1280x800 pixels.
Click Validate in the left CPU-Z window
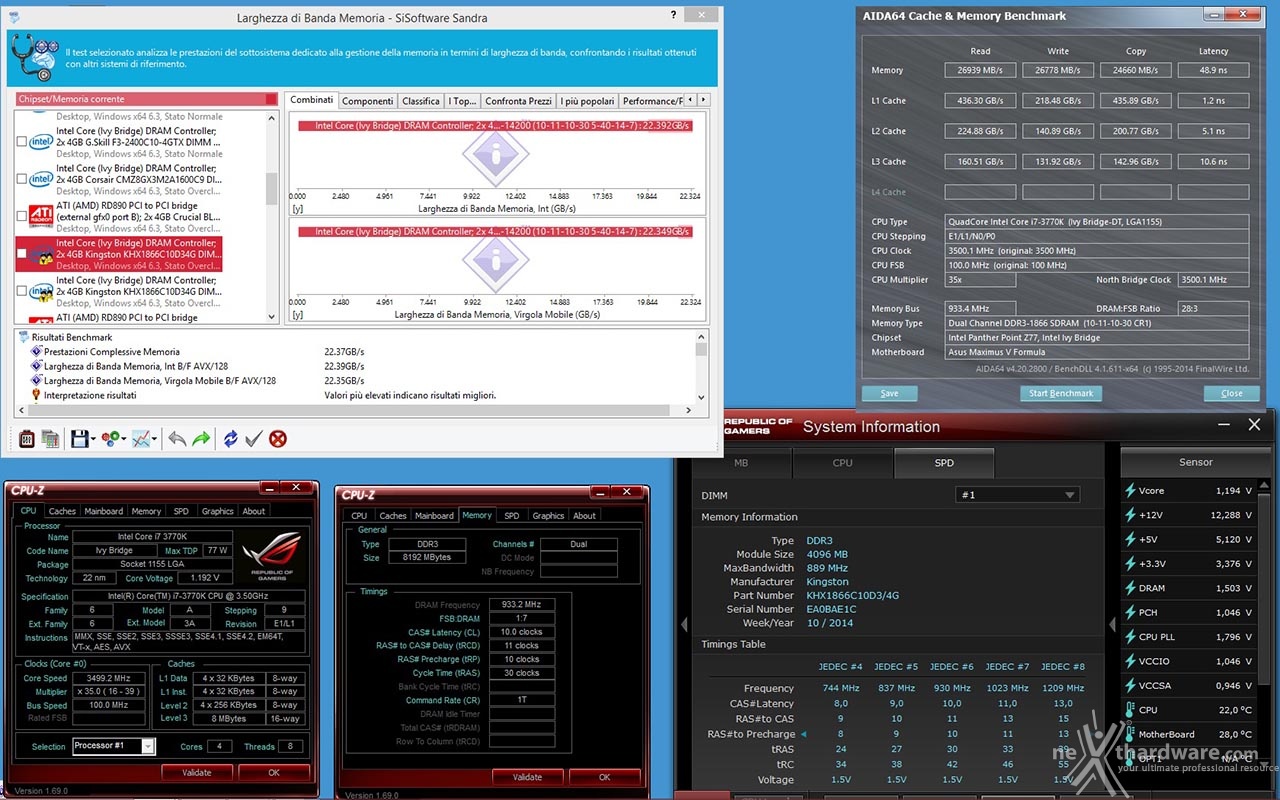(197, 772)
